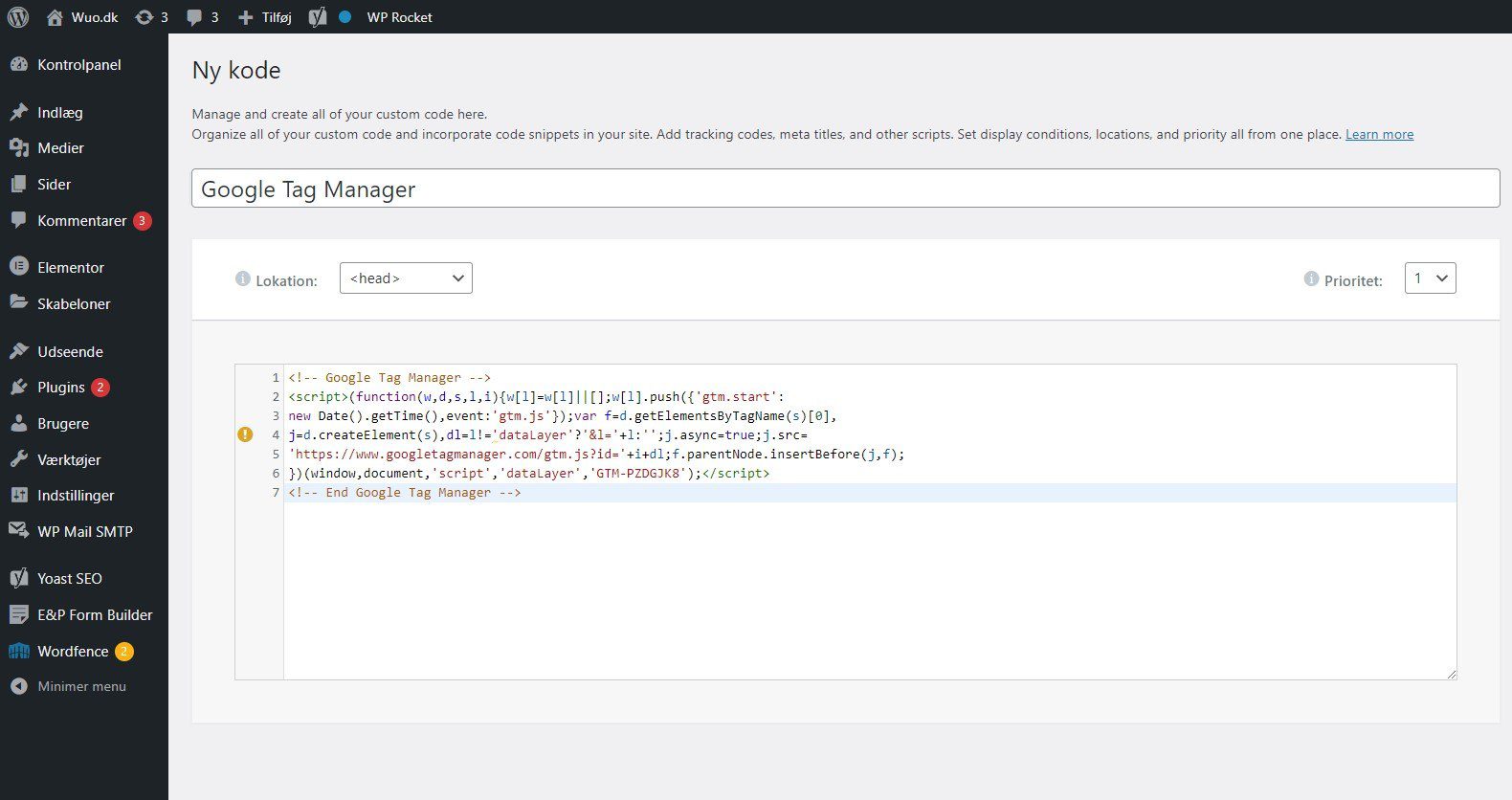Click the red 3 badge on Kommentarer
This screenshot has height=800, width=1512.
click(142, 220)
